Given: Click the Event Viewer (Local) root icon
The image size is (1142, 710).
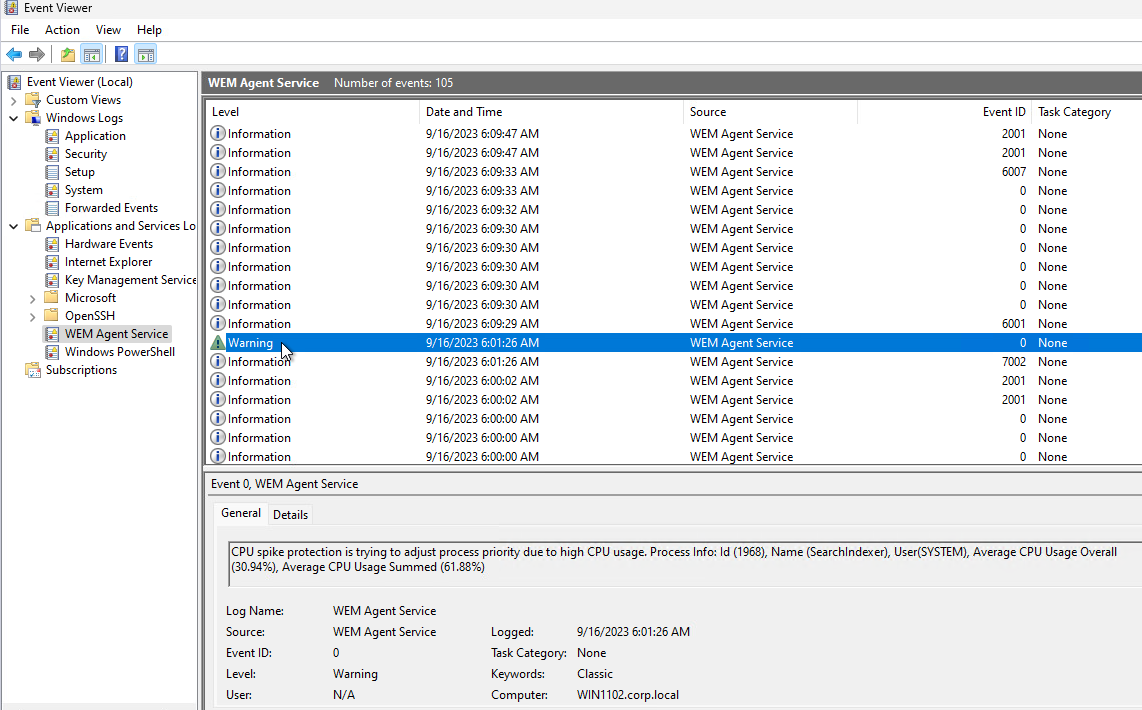Looking at the screenshot, I should pos(14,82).
